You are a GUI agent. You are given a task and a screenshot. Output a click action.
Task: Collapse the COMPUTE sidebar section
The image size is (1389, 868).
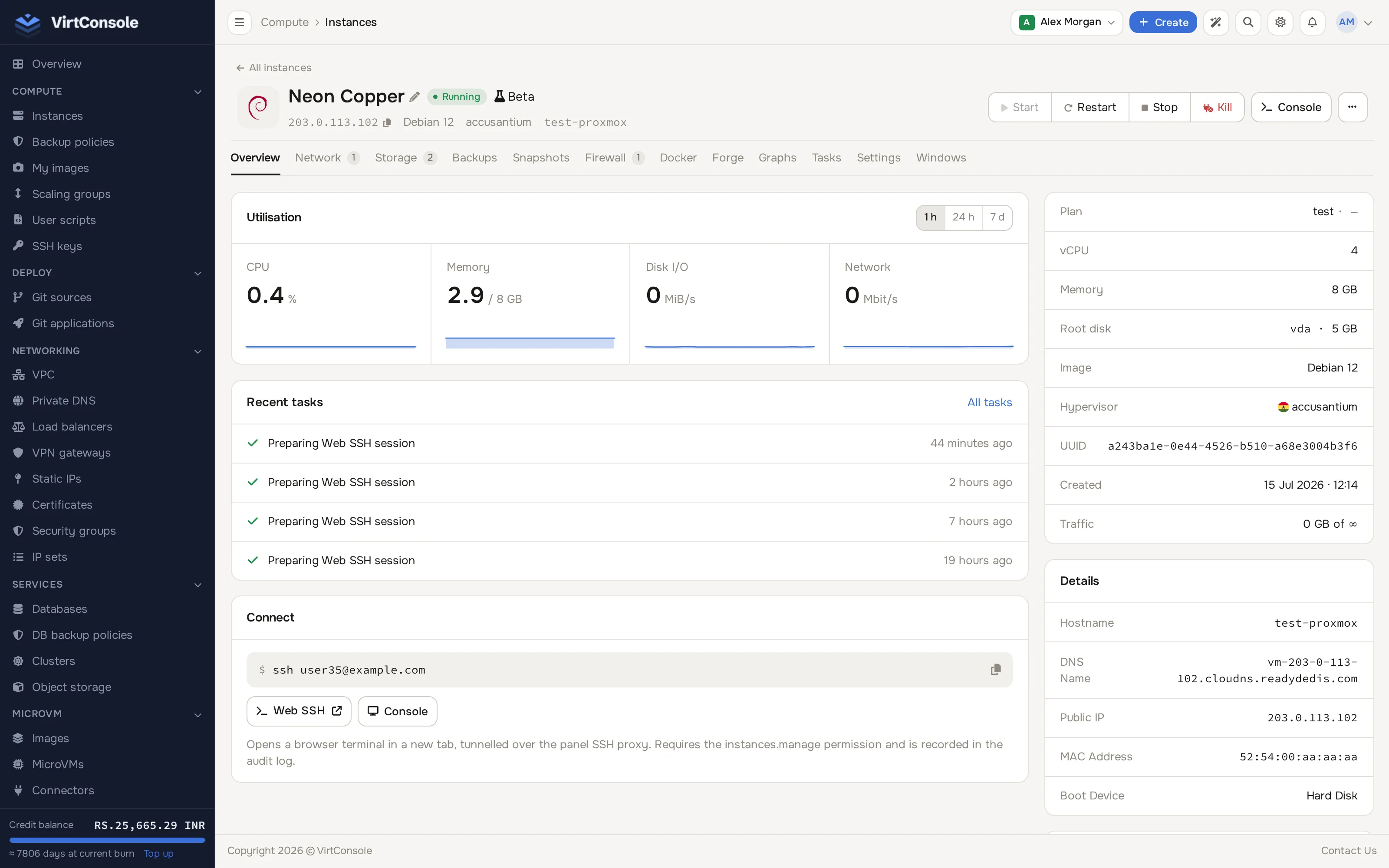pos(197,92)
